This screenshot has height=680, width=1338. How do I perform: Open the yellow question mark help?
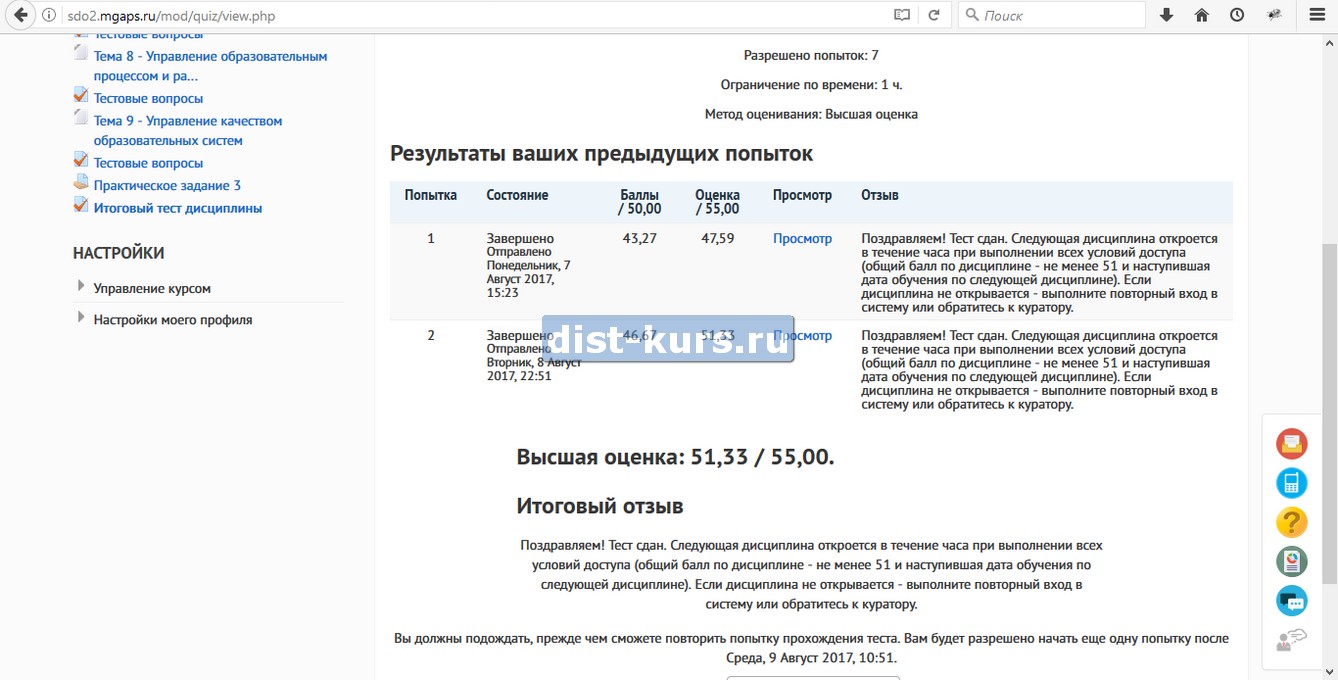coord(1292,522)
